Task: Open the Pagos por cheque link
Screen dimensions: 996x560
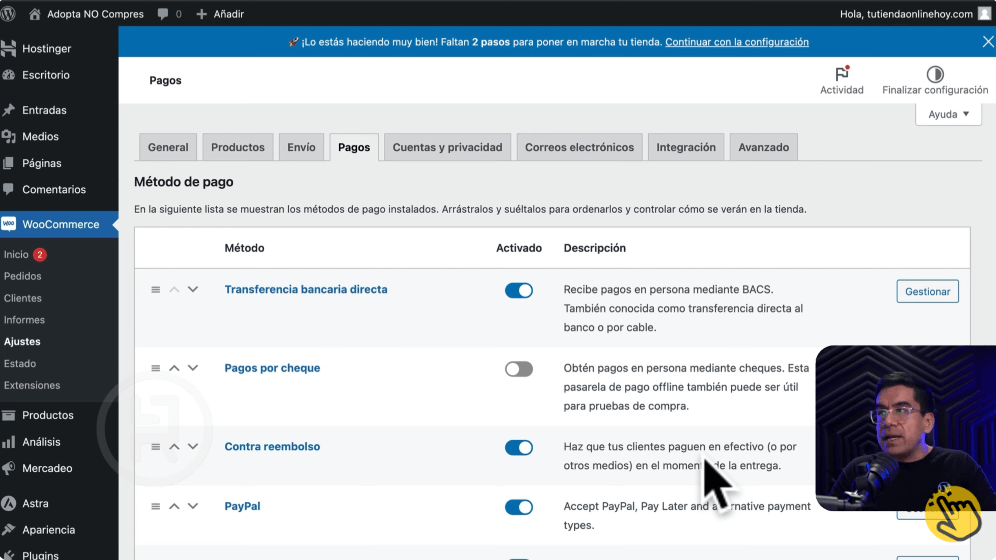Action: click(x=272, y=368)
